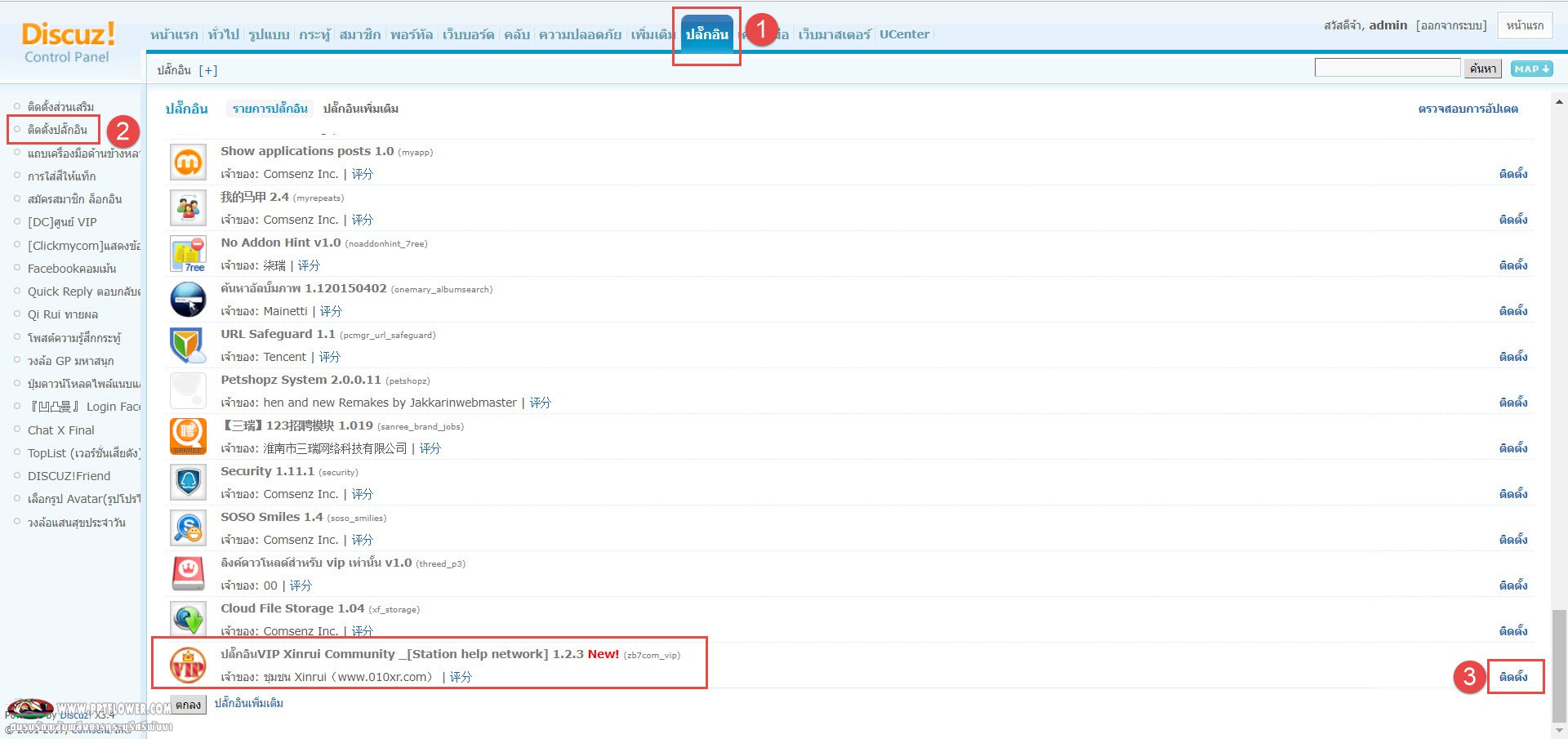
Task: Click the หน้าแรก button at top right
Action: tap(1525, 25)
